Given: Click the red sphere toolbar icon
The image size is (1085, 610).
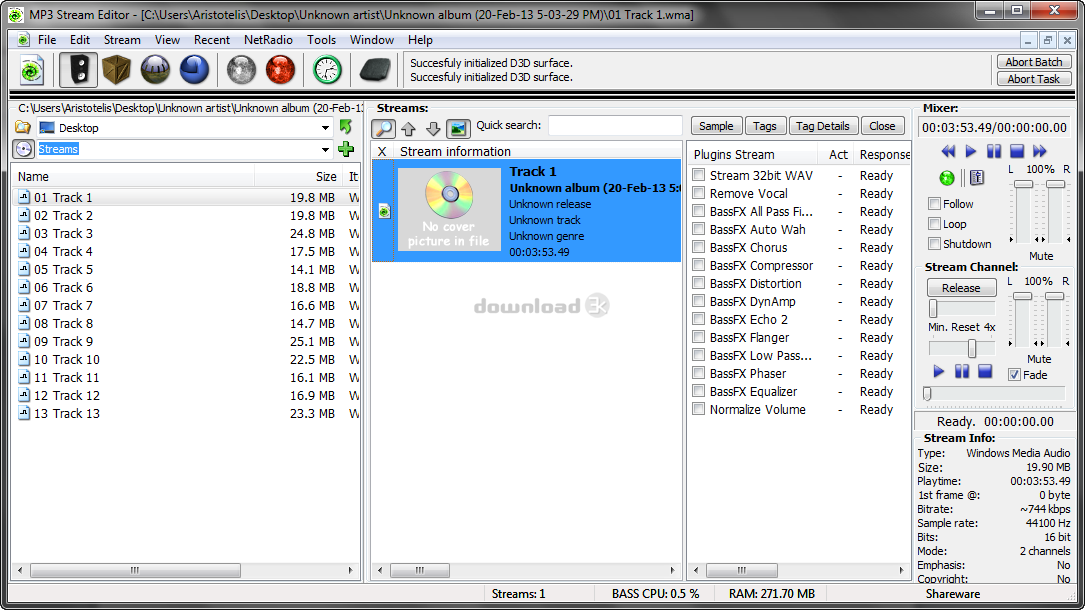Looking at the screenshot, I should 280,70.
